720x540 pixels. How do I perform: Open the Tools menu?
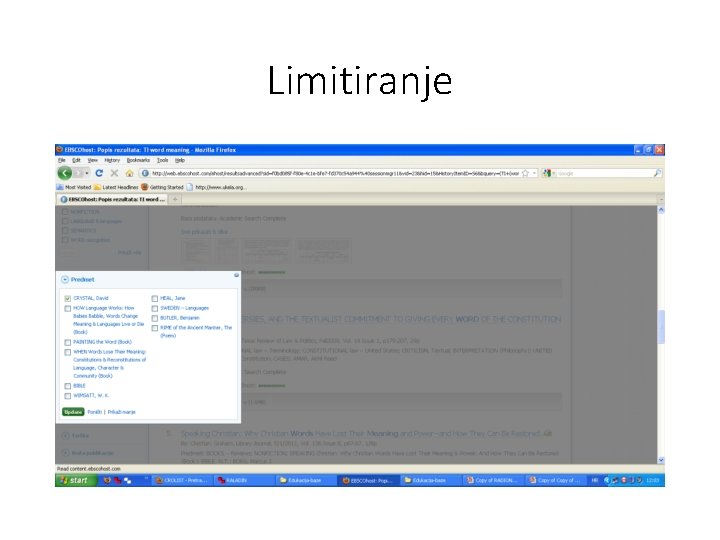[x=163, y=160]
